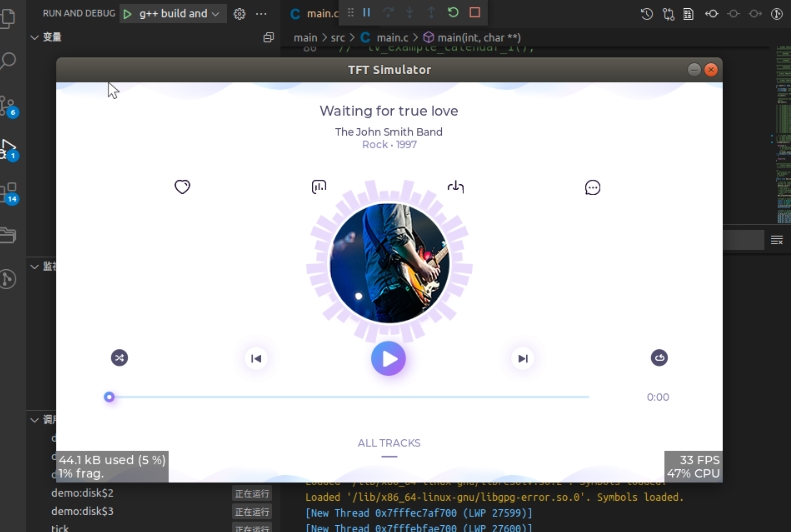Click Step Into in the debug toolbar

410,13
